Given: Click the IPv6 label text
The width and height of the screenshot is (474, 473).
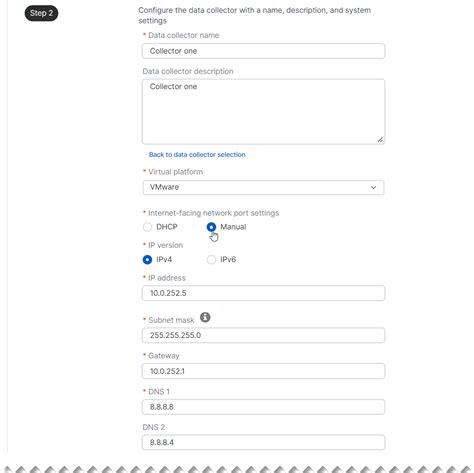Looking at the screenshot, I should (x=228, y=259).
